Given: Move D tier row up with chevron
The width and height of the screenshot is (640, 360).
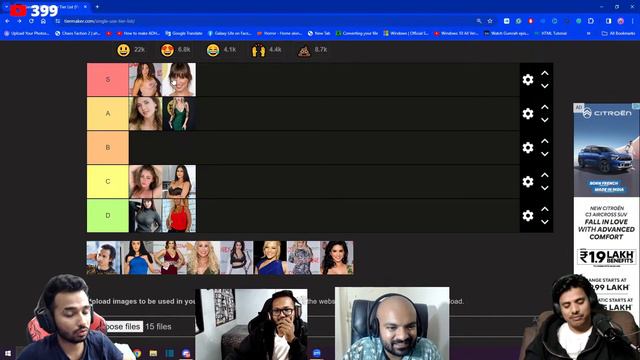Looking at the screenshot, I should coord(544,209).
